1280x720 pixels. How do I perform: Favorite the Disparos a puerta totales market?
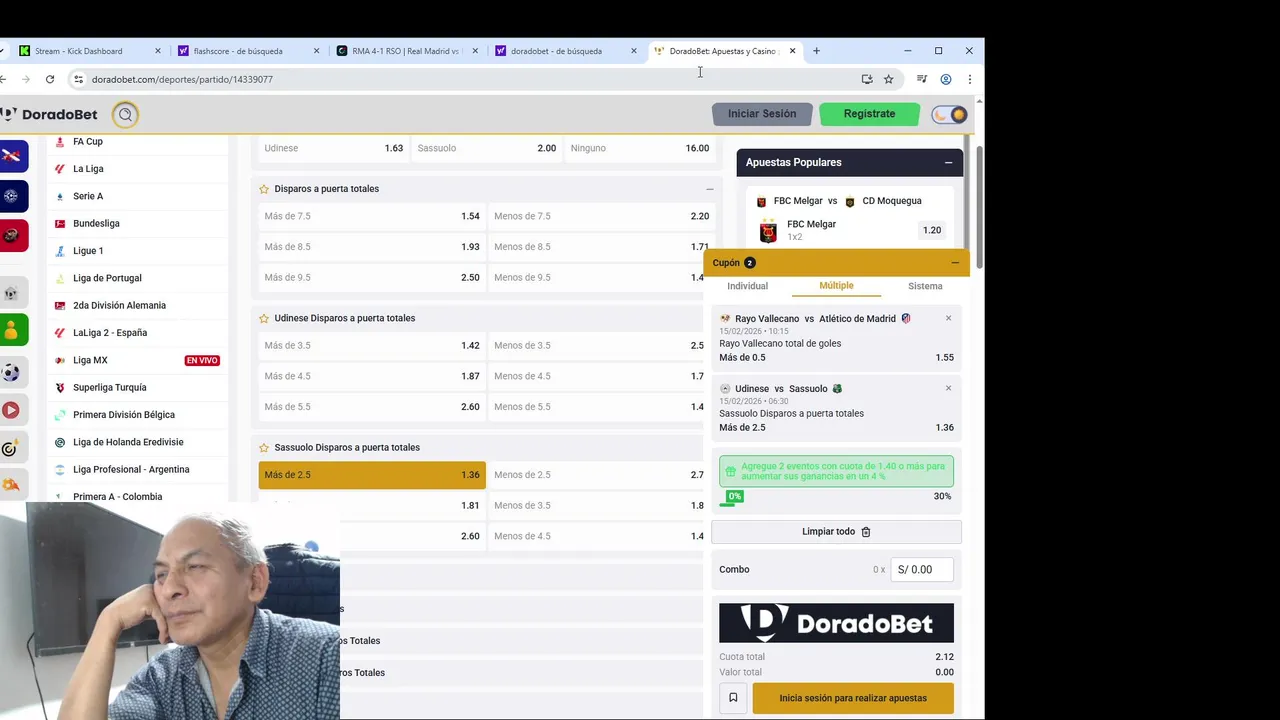(264, 189)
